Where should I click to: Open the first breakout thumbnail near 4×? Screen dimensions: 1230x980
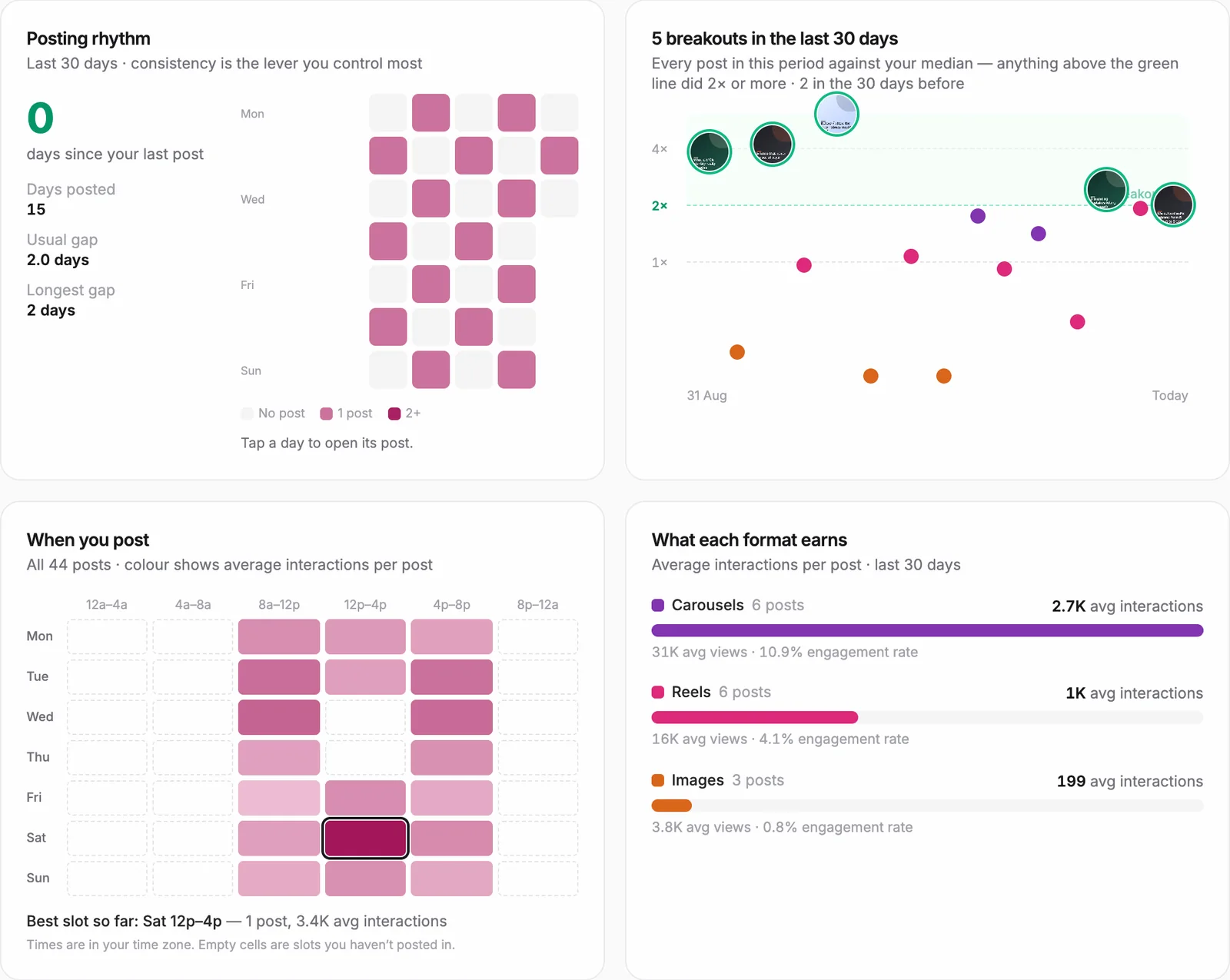tap(709, 151)
